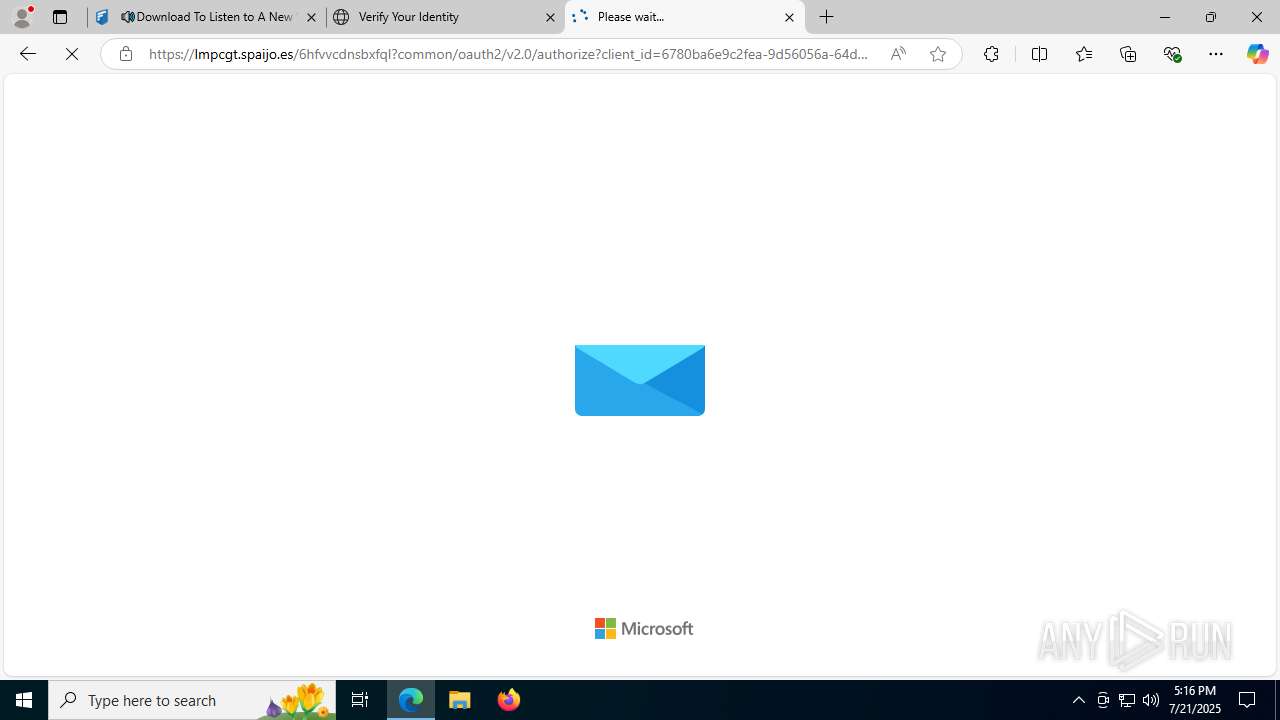The height and width of the screenshot is (720, 1280).
Task: Launch Firefox from the taskbar
Action: pyautogui.click(x=508, y=700)
